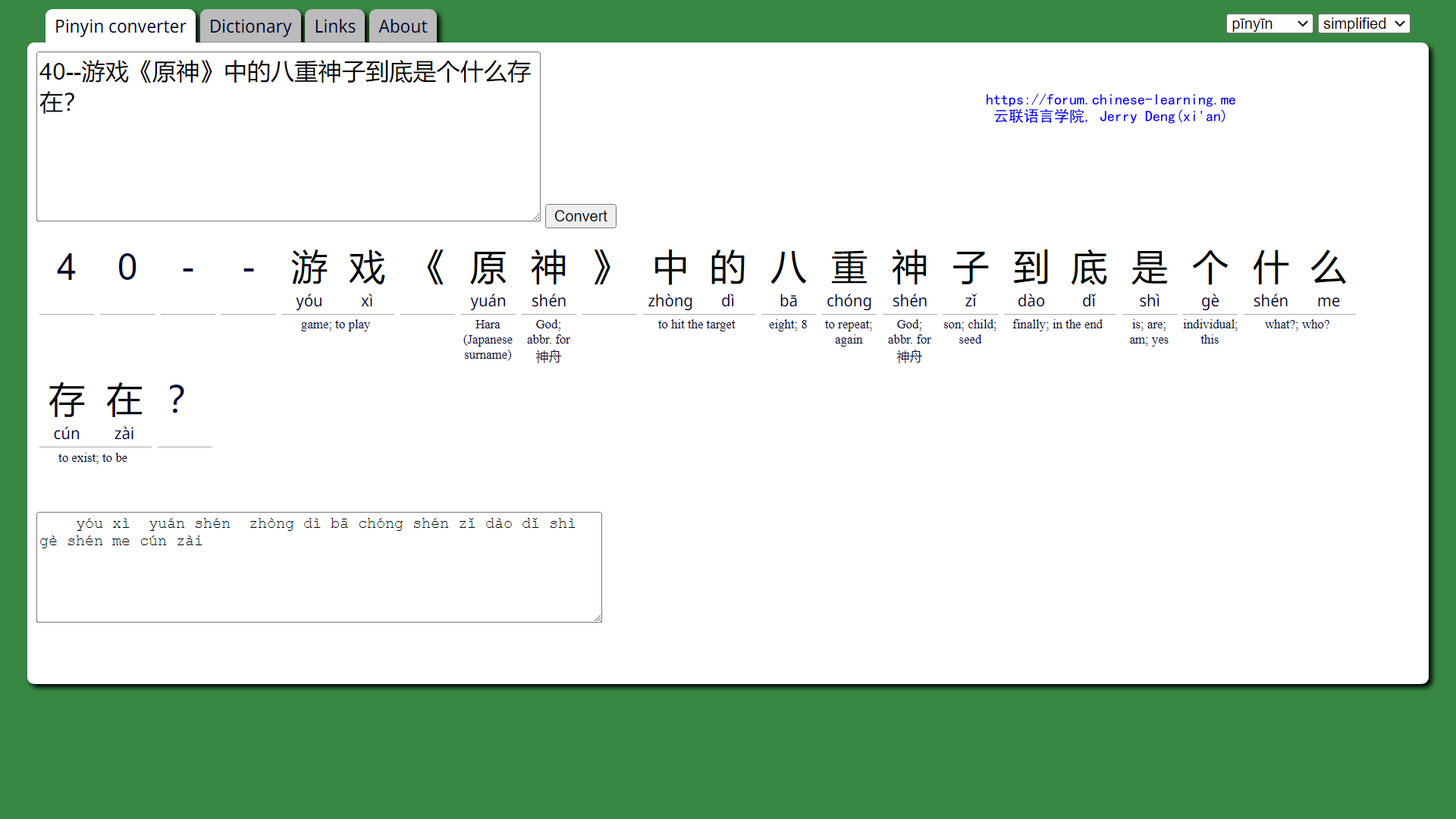The width and height of the screenshot is (1456, 819).
Task: Click the definition 'is; are; am; yes'
Action: click(1149, 332)
